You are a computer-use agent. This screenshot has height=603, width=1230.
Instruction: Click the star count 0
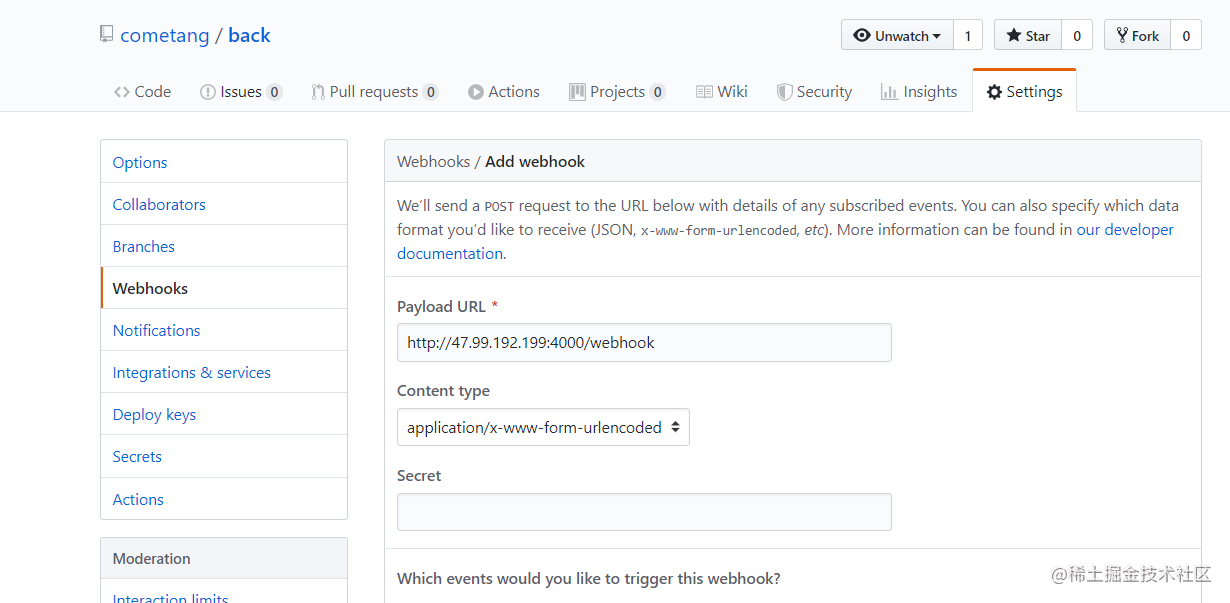(1077, 35)
